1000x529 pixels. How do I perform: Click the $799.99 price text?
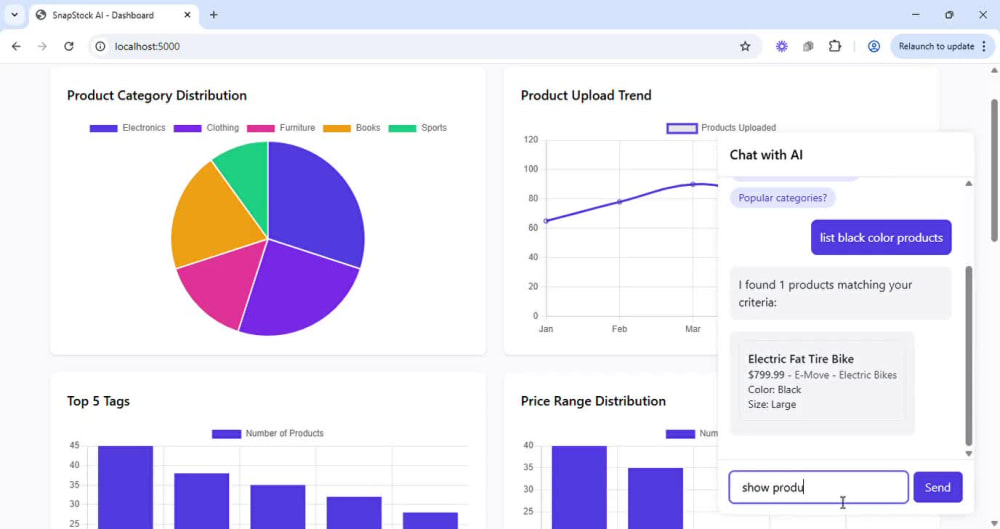[x=766, y=375]
